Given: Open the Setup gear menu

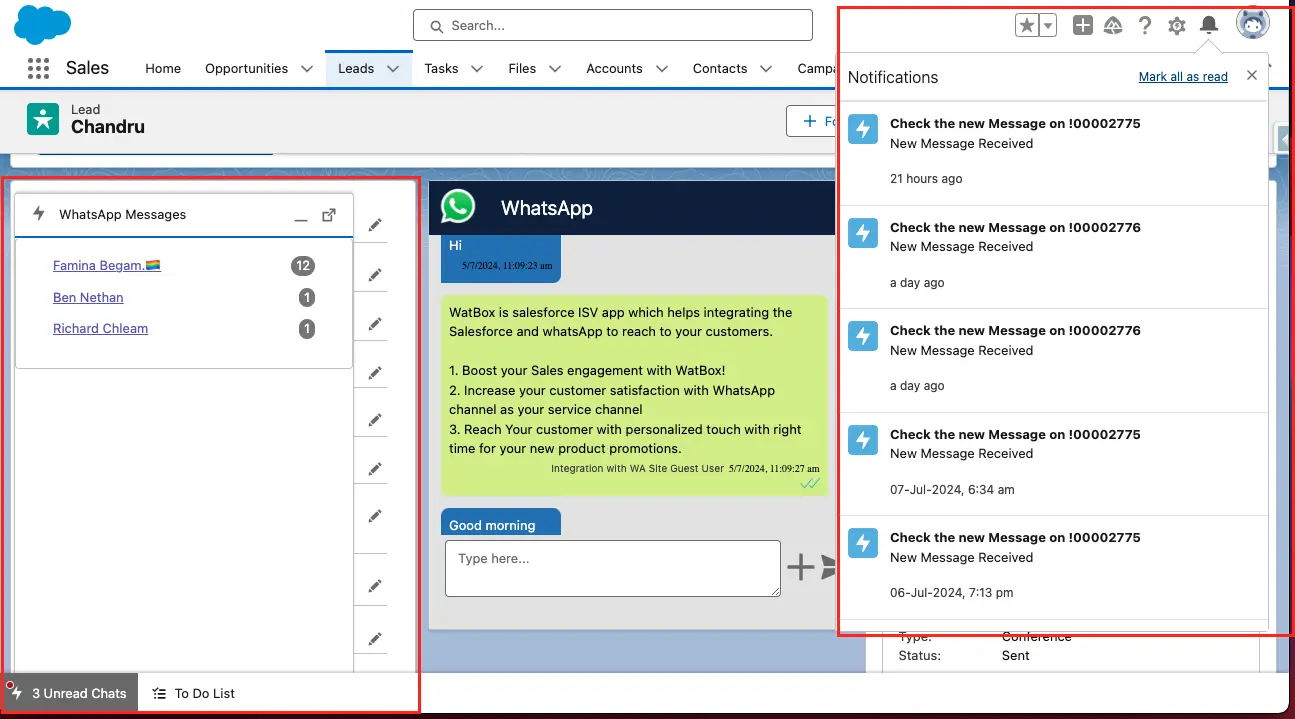Looking at the screenshot, I should coord(1177,26).
